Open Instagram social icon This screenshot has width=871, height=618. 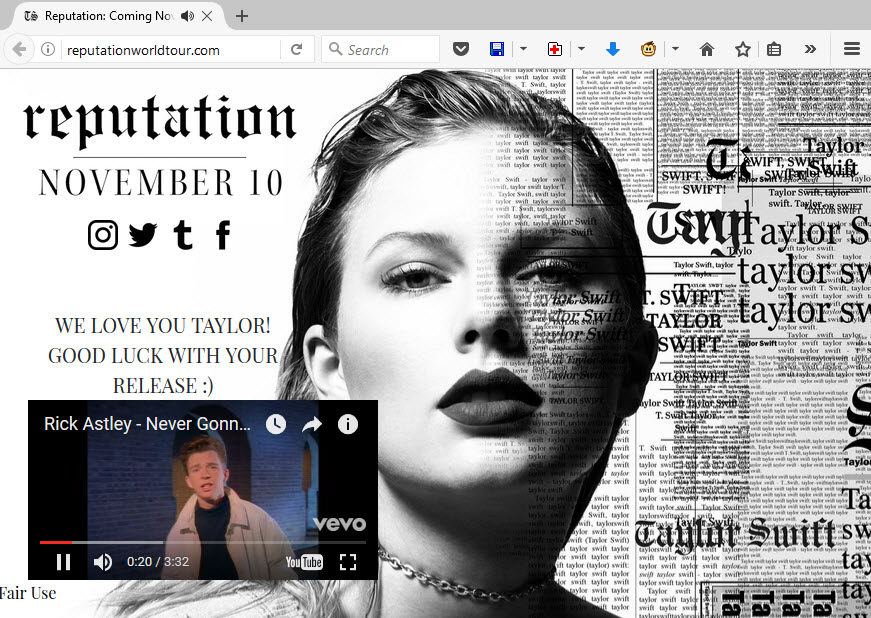pos(103,234)
